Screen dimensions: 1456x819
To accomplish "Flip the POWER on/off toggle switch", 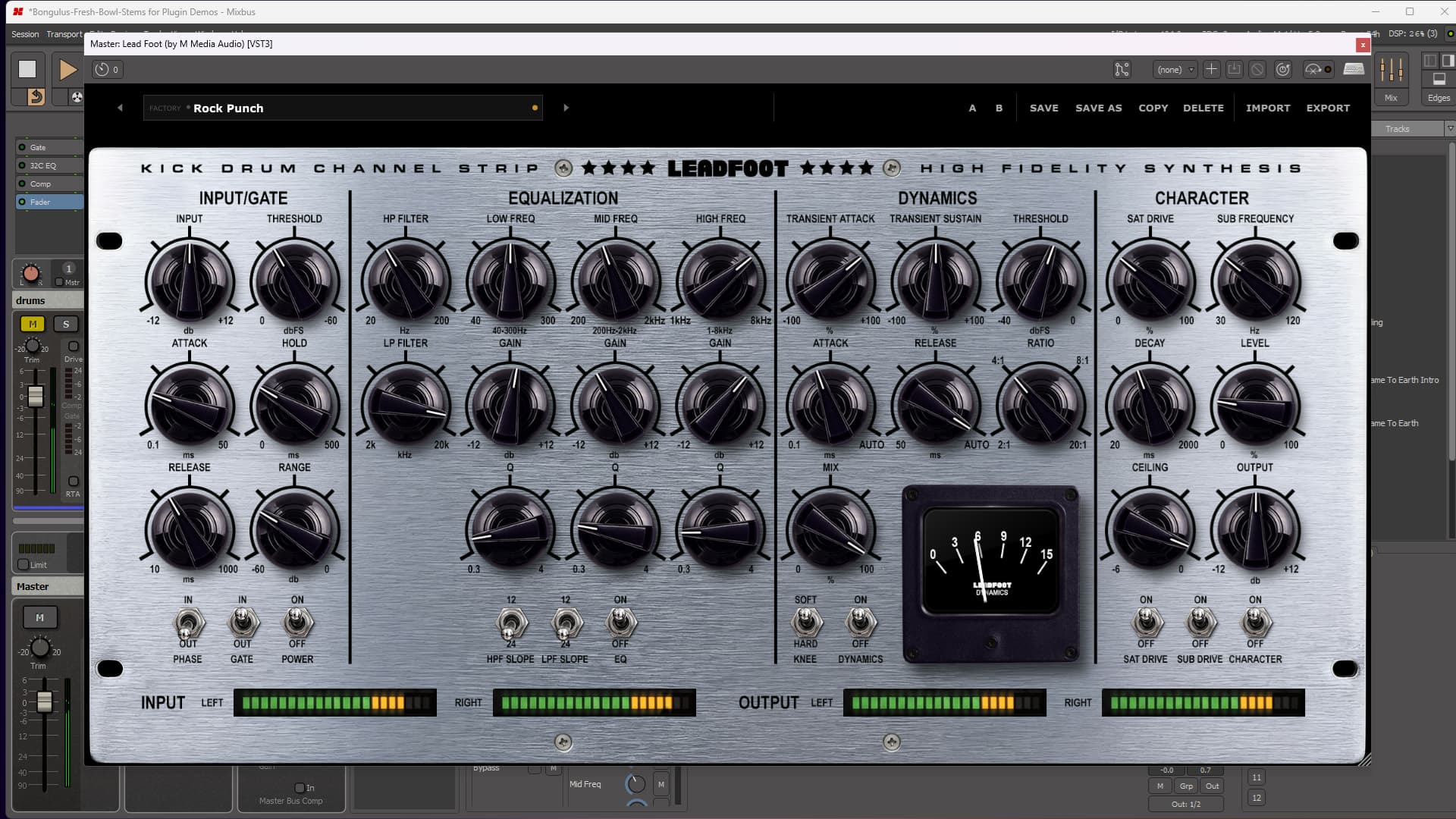I will [x=297, y=623].
